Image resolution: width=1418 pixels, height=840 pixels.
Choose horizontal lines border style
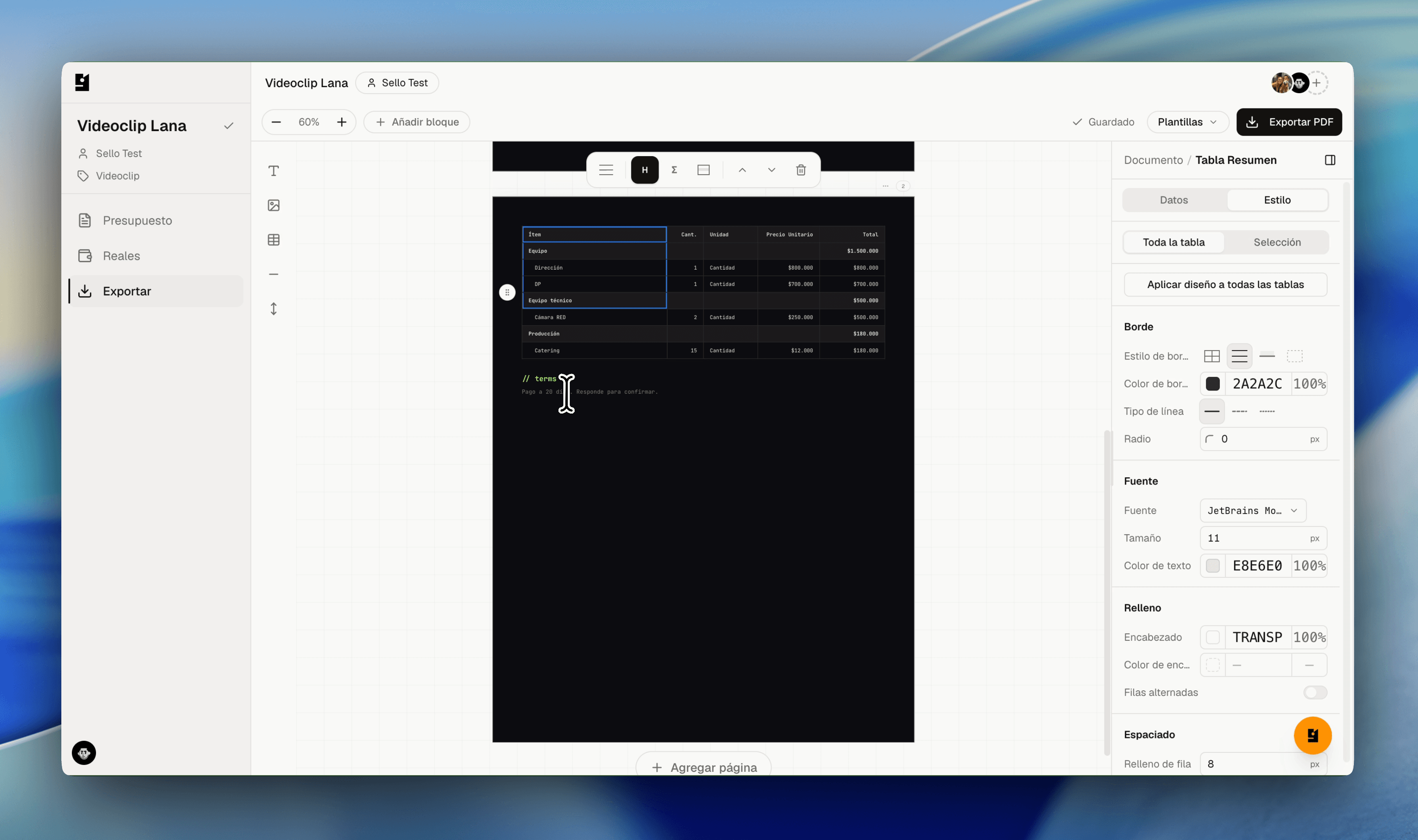(x=1240, y=356)
